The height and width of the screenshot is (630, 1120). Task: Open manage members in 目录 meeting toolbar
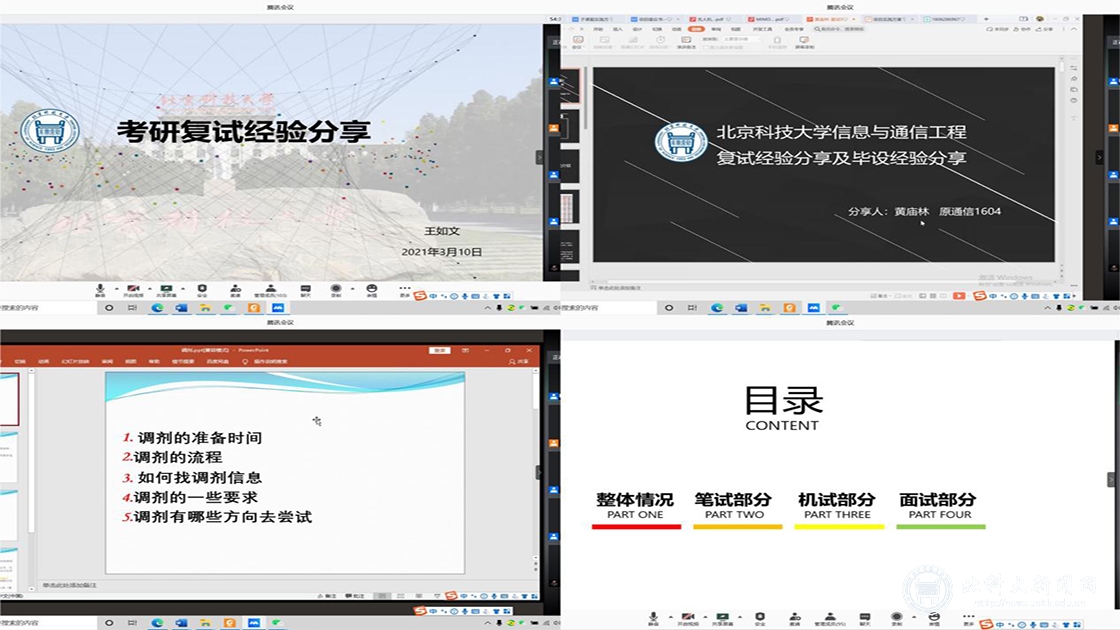pyautogui.click(x=830, y=618)
